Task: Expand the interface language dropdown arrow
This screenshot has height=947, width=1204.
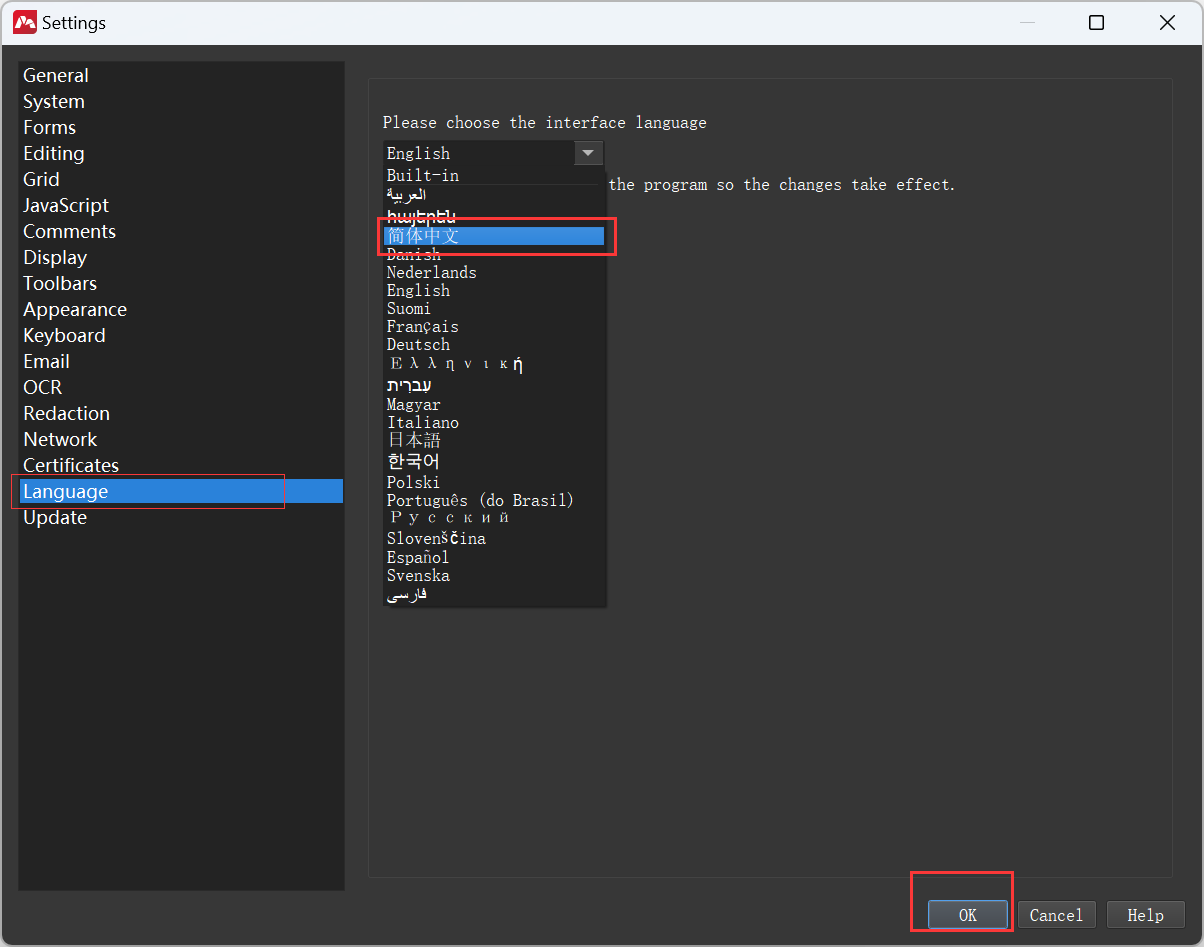Action: 588,153
